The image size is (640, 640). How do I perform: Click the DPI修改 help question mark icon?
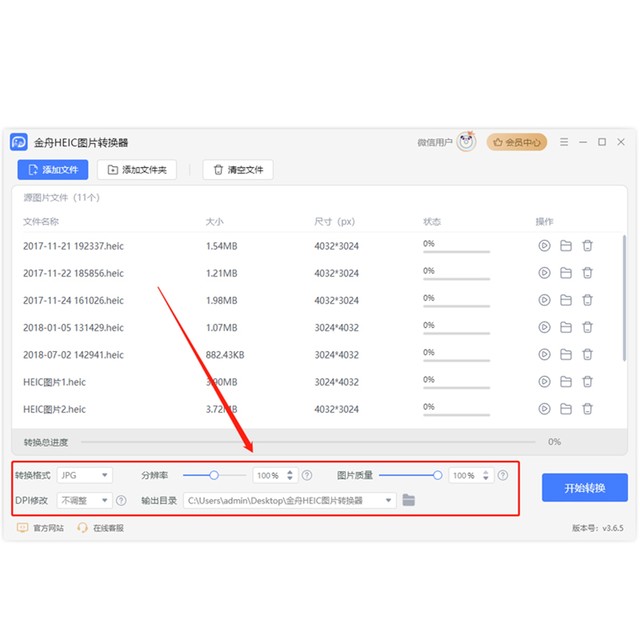point(121,500)
